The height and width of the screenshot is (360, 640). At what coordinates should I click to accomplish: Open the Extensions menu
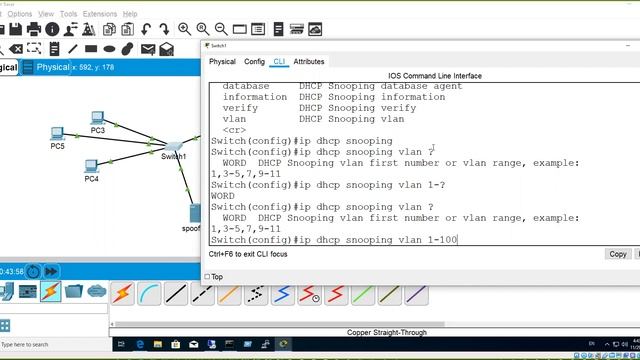100,14
